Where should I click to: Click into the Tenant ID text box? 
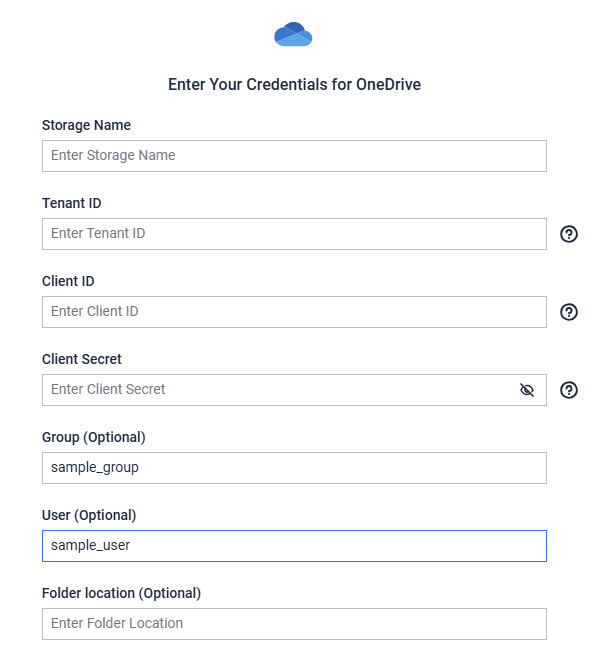coord(294,234)
